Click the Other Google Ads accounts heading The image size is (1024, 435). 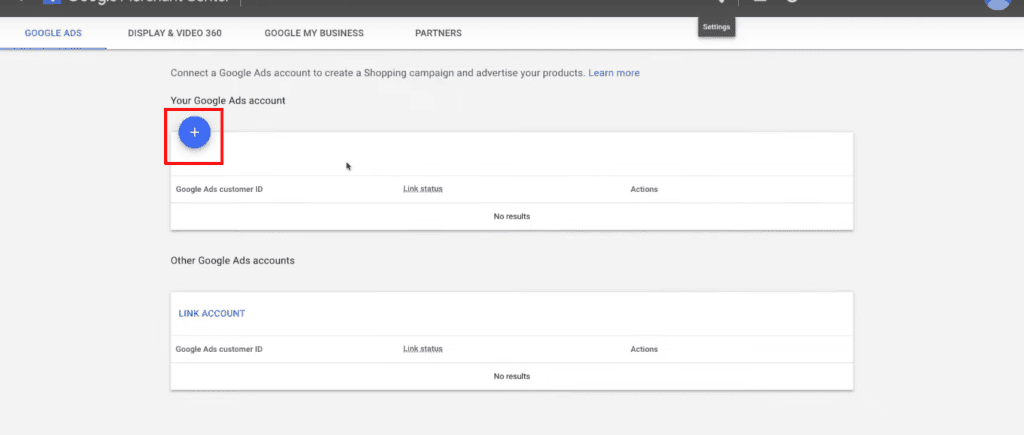(232, 261)
